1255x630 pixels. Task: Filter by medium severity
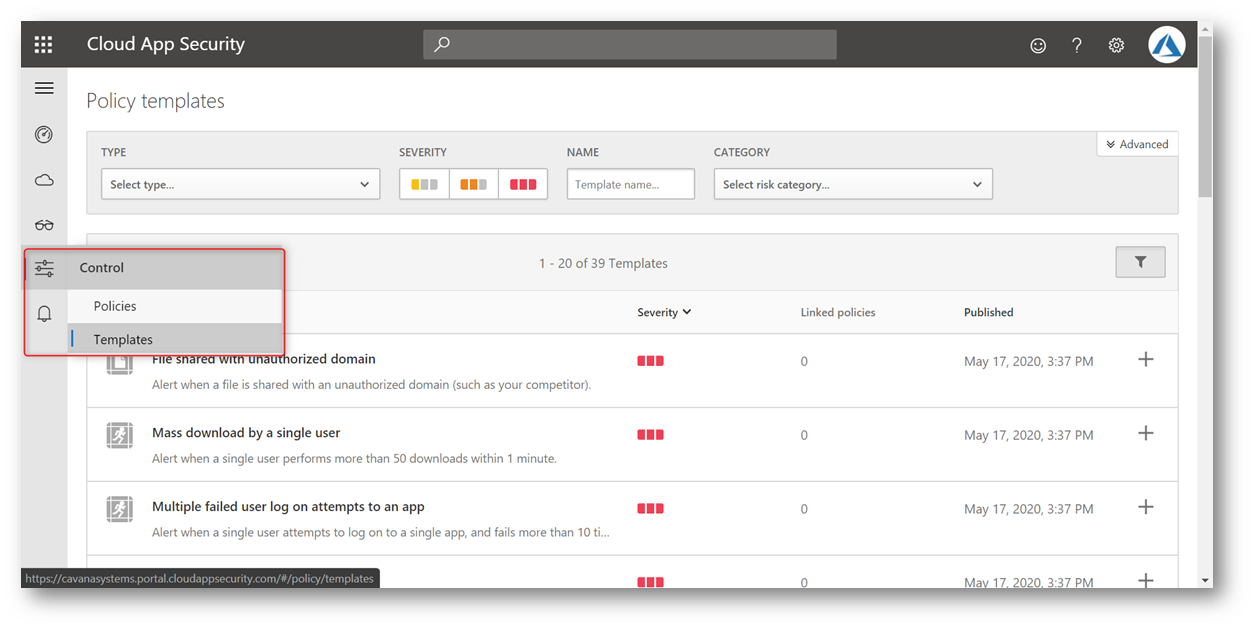click(474, 184)
